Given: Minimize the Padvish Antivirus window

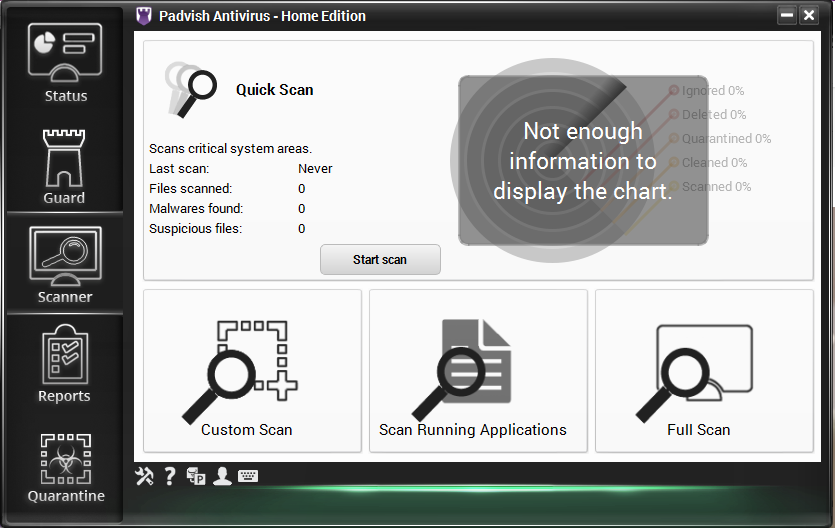Looking at the screenshot, I should pos(787,15).
